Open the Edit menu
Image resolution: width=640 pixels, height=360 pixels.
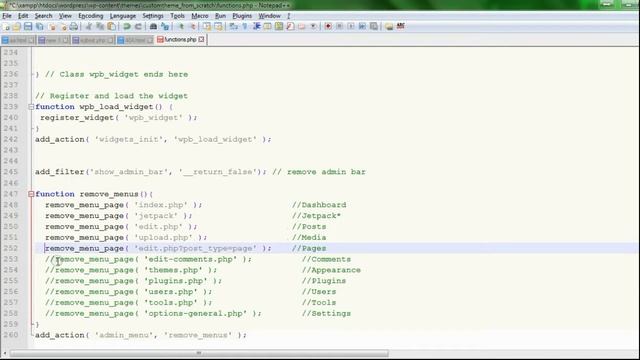tap(23, 16)
